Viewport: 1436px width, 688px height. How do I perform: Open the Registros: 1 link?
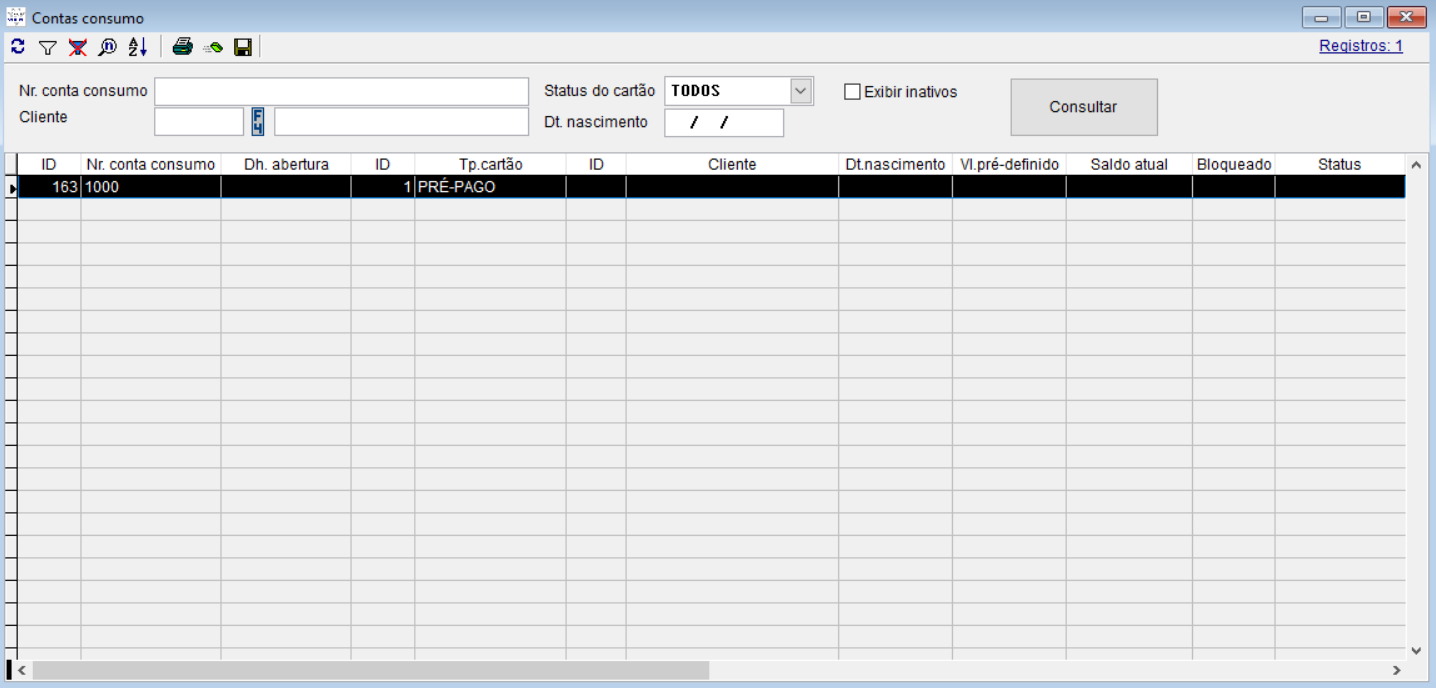pos(1361,46)
